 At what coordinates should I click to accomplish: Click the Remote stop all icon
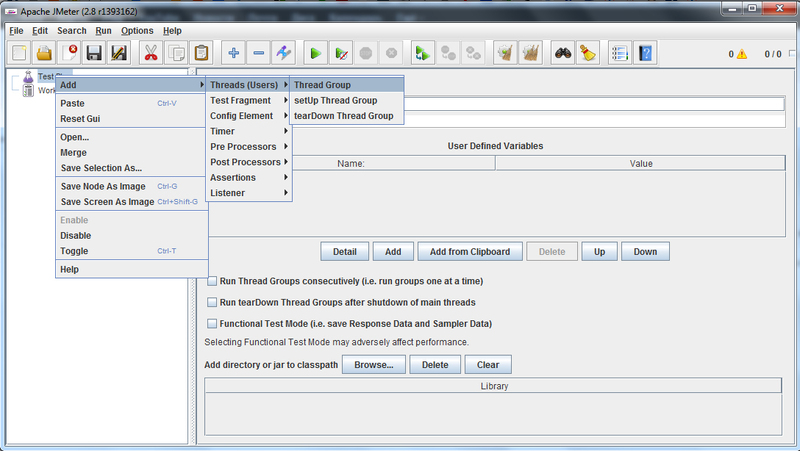(x=448, y=53)
